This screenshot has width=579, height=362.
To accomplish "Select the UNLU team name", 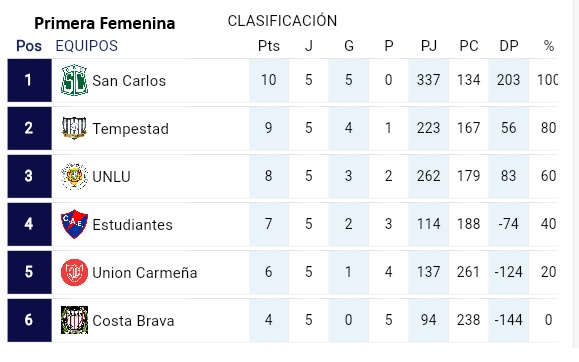I will pos(111,177).
